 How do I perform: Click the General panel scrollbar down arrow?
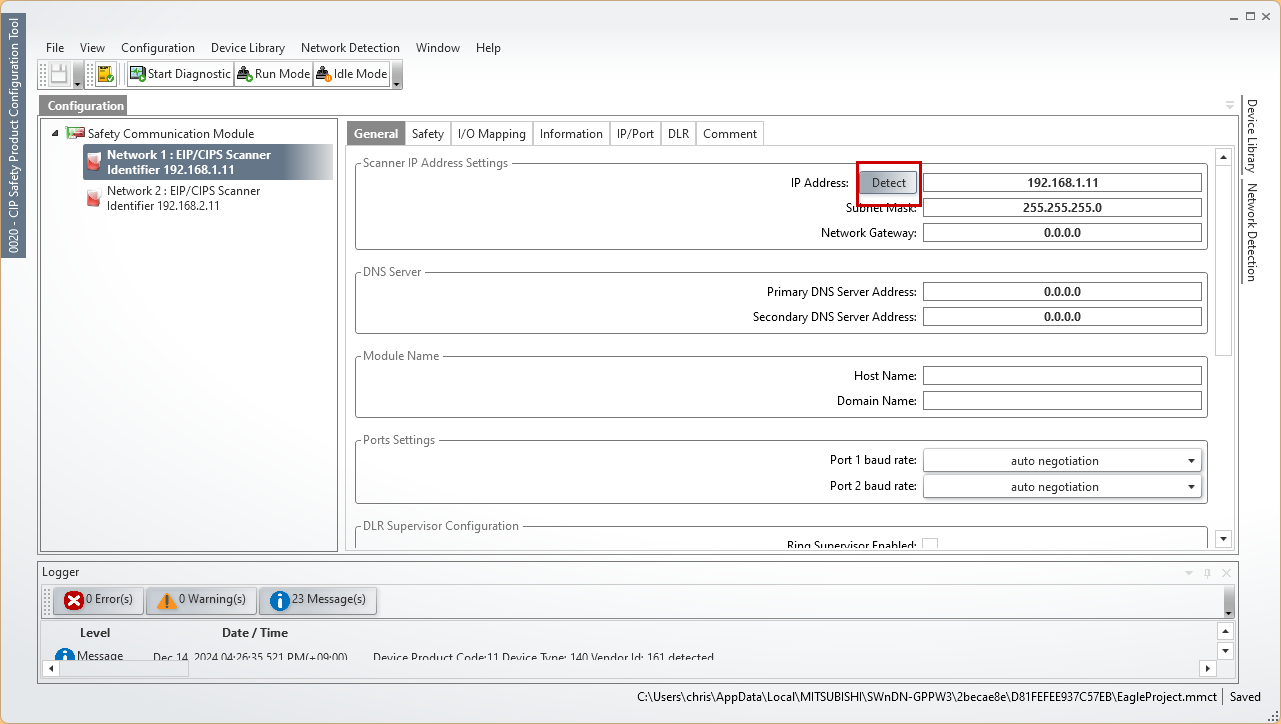click(x=1223, y=539)
